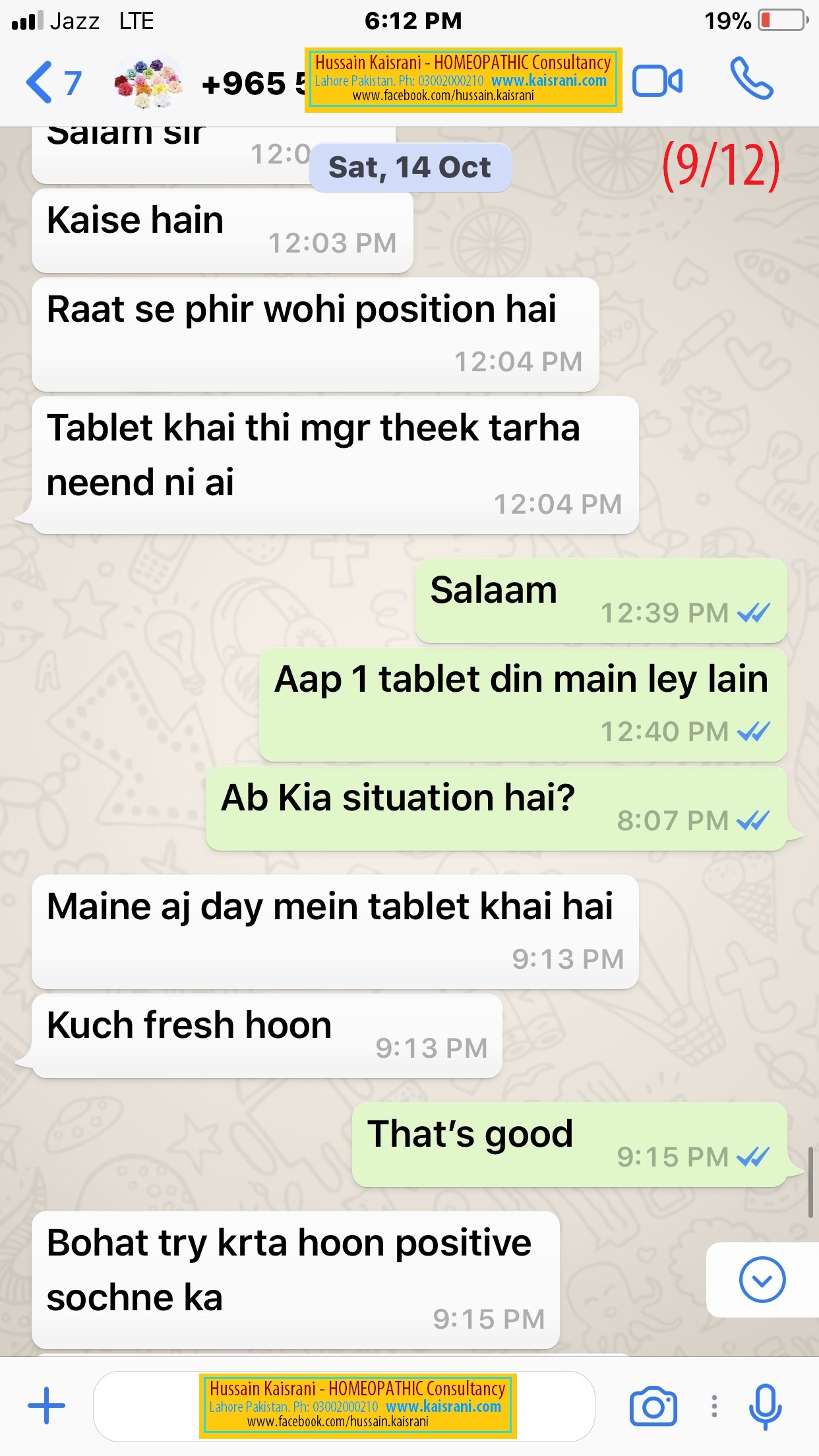This screenshot has width=819, height=1456.
Task: Tap the 'Raat se phir wohi position hai' message
Action: pos(315,334)
